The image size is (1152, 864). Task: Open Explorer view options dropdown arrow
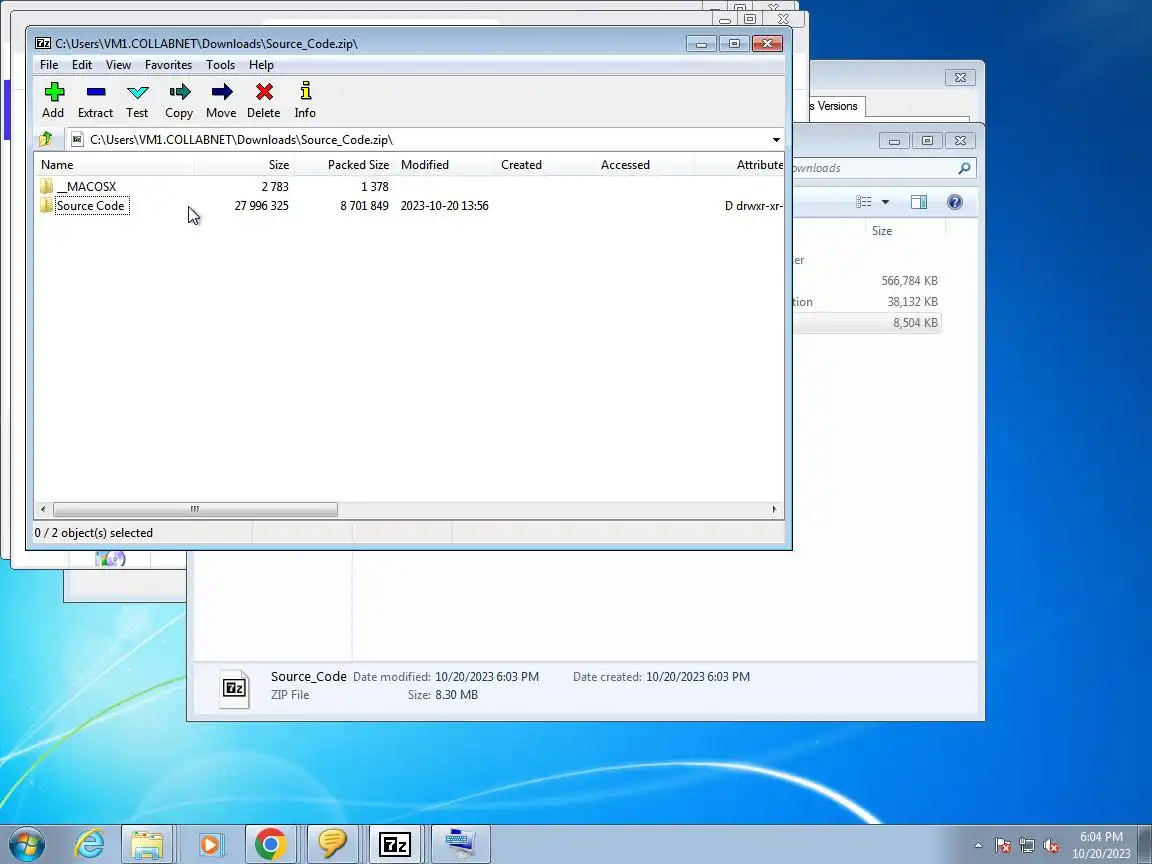point(885,202)
